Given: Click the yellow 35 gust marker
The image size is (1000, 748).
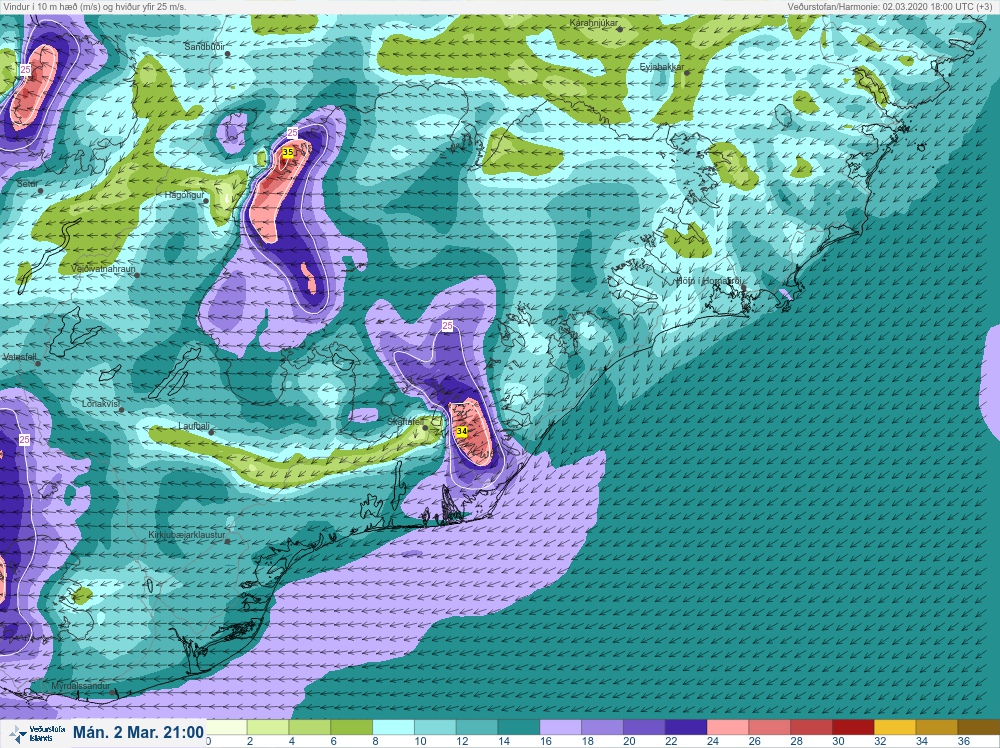Looking at the screenshot, I should (288, 152).
